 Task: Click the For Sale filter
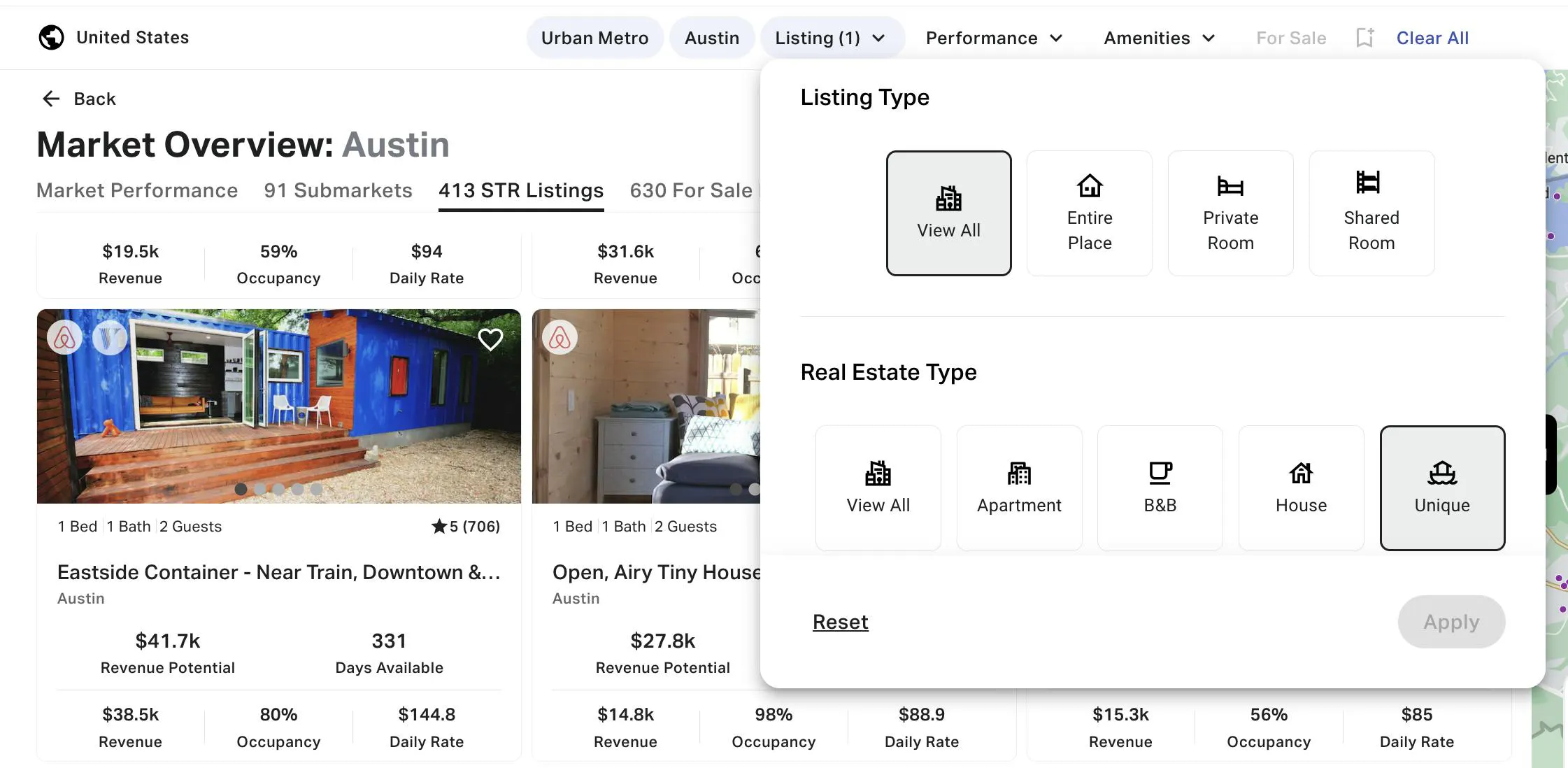click(1291, 38)
